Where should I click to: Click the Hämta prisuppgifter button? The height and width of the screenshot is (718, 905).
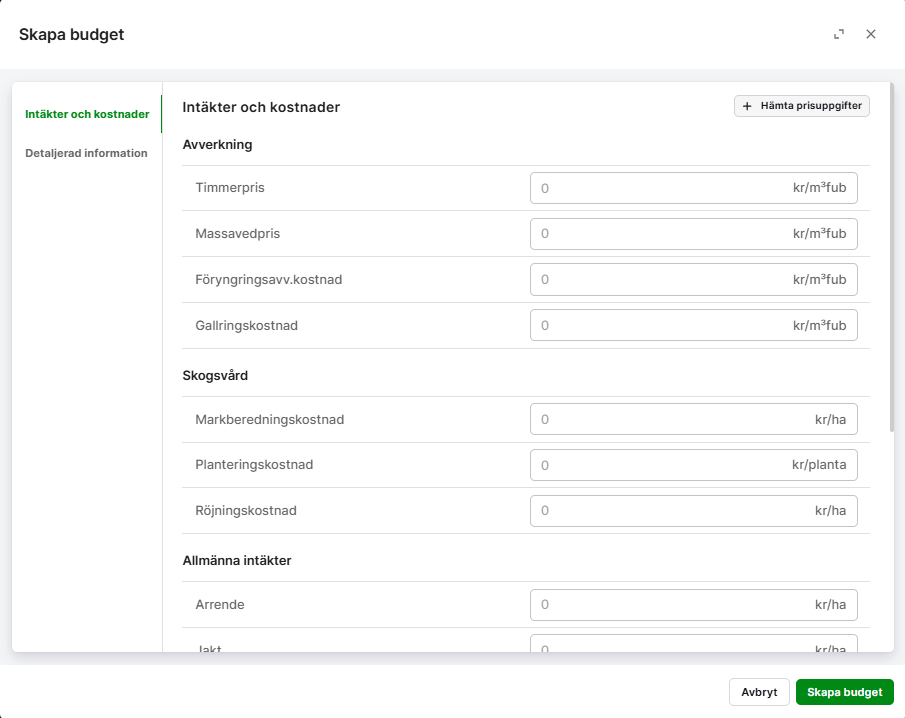[x=802, y=106]
